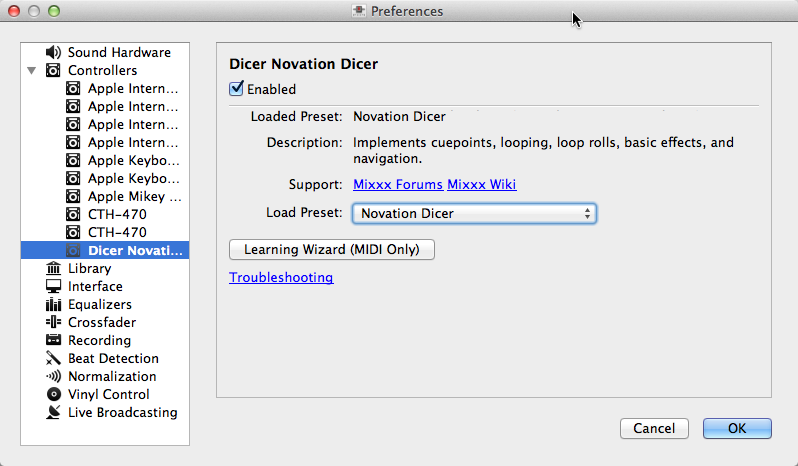Click the Interface monitor icon
This screenshot has width=798, height=466.
tap(53, 286)
